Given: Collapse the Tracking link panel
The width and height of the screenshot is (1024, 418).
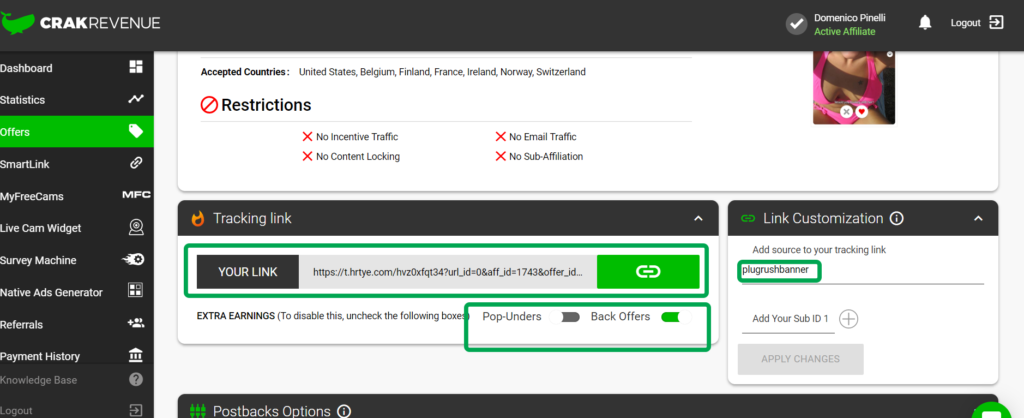Looking at the screenshot, I should point(698,218).
